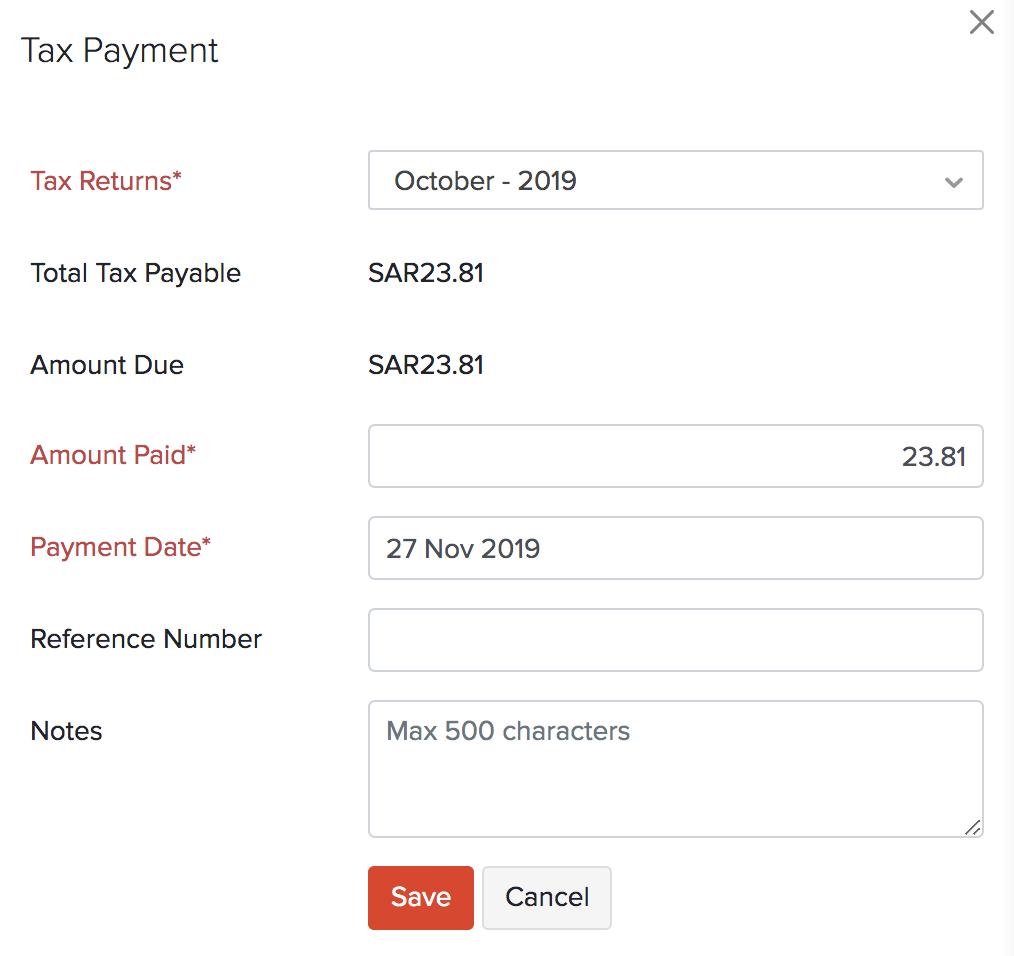Click the resize handle of the Notes box
1014x956 pixels.
973,828
